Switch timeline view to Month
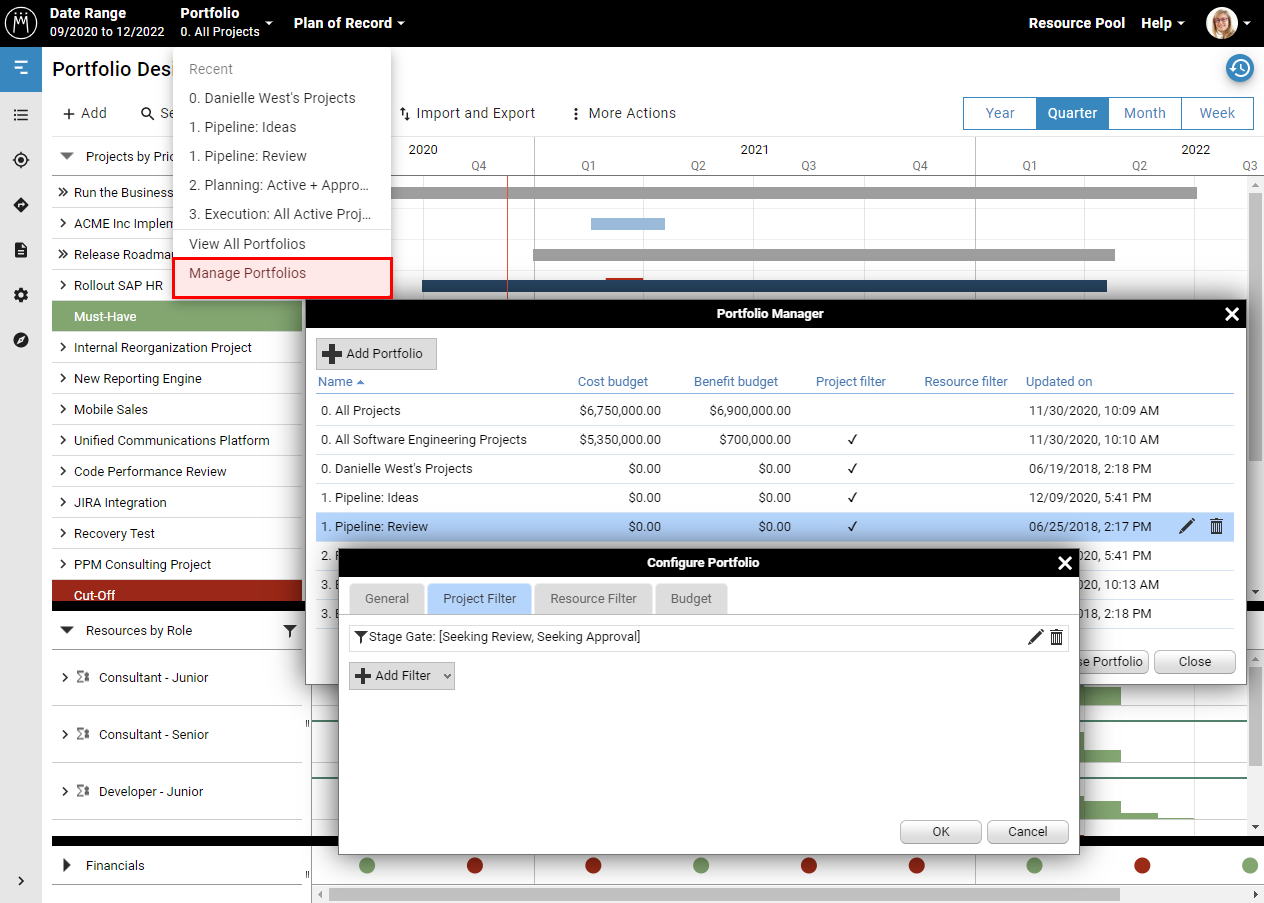Image resolution: width=1264 pixels, height=903 pixels. coord(1144,113)
